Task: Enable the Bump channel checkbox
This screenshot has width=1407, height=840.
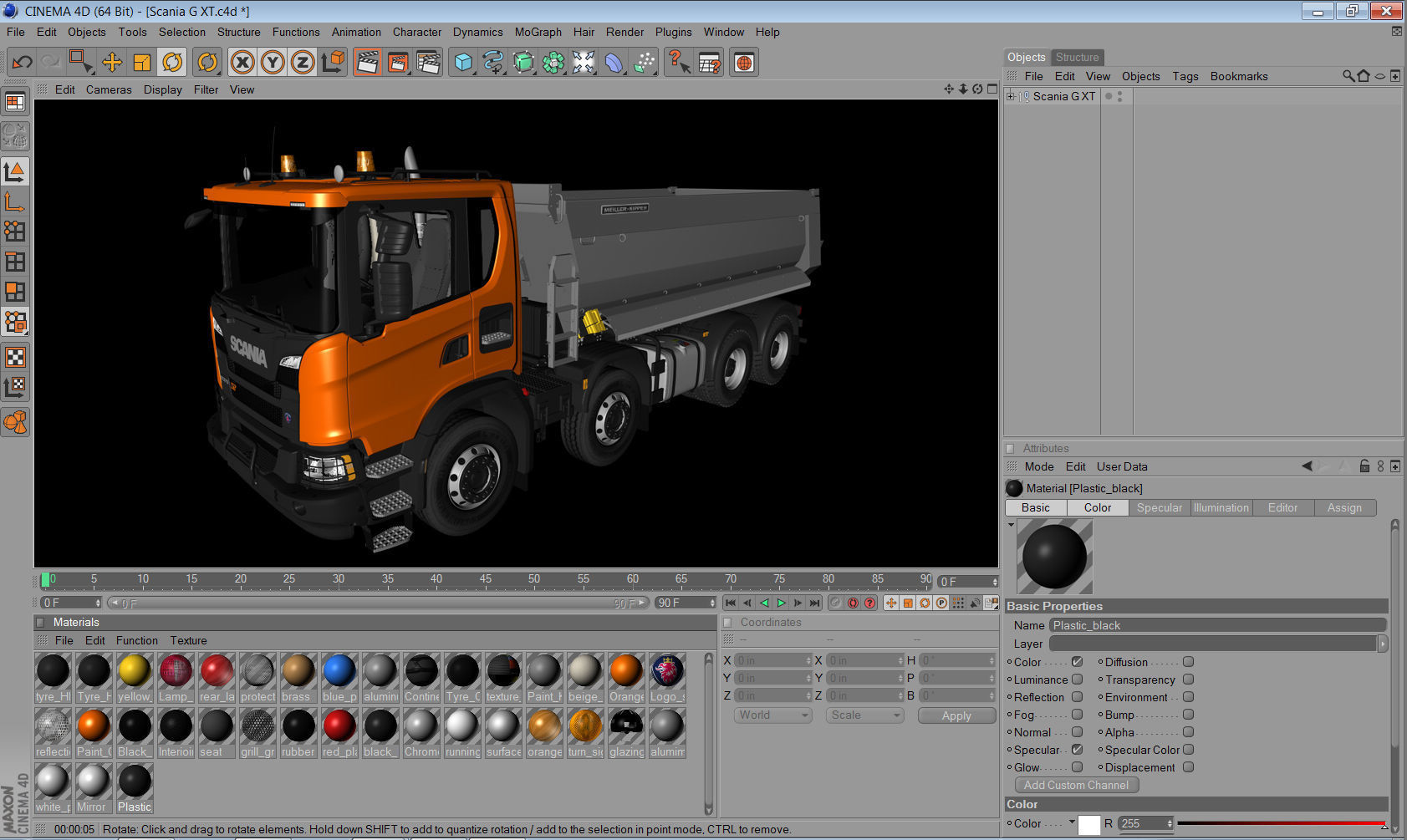Action: (x=1188, y=715)
